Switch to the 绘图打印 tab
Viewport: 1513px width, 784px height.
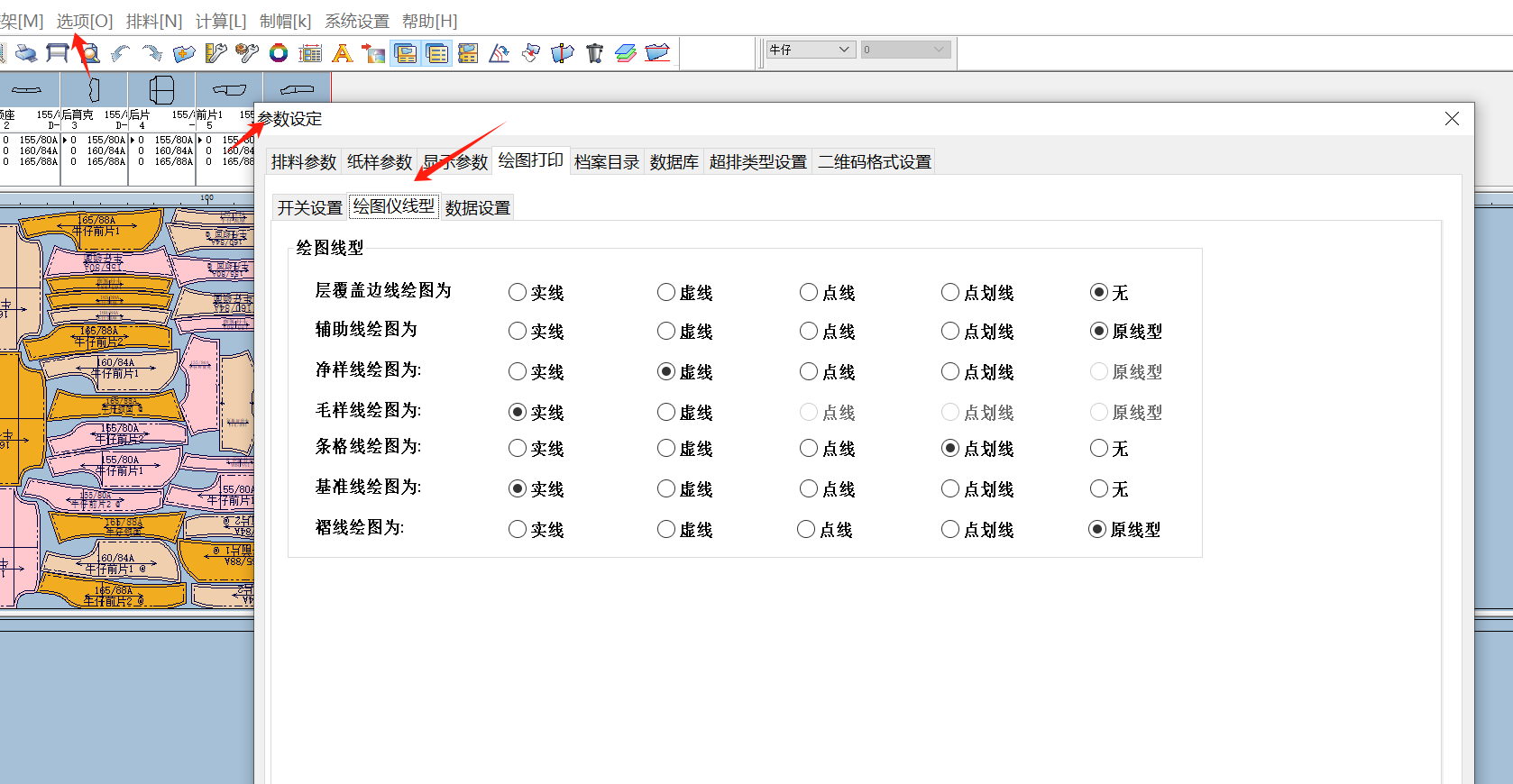pos(531,160)
